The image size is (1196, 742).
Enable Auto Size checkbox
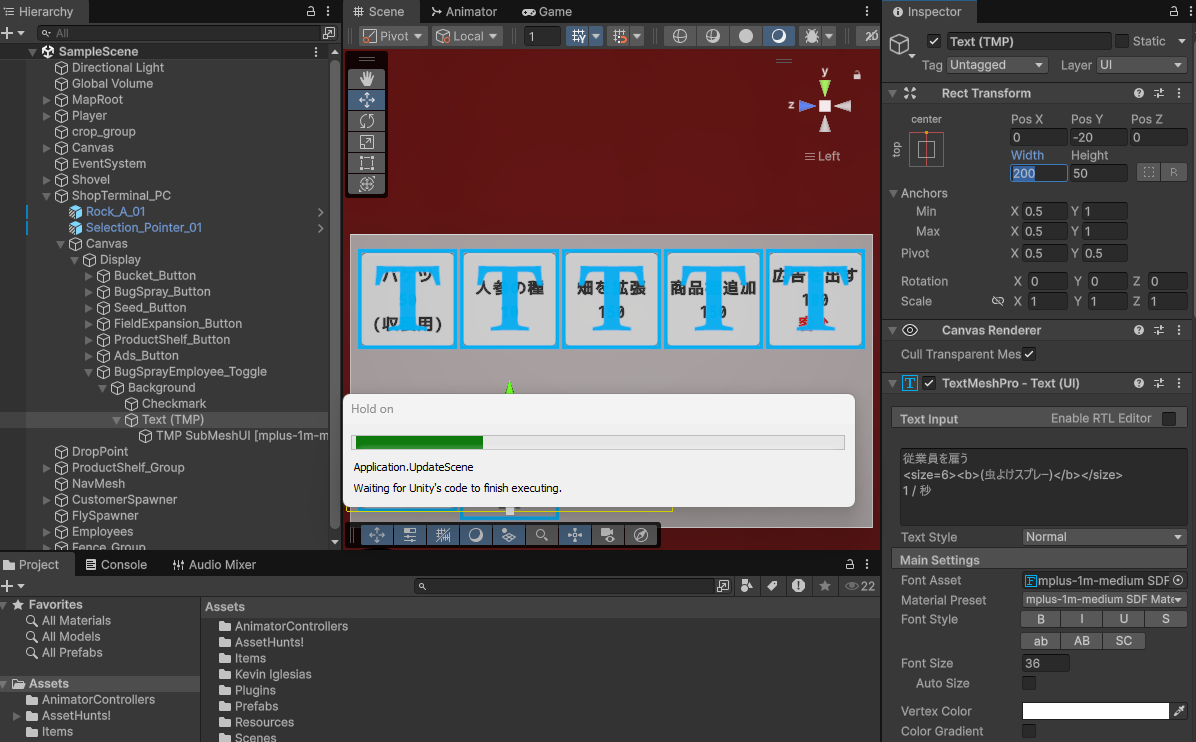(x=1029, y=683)
